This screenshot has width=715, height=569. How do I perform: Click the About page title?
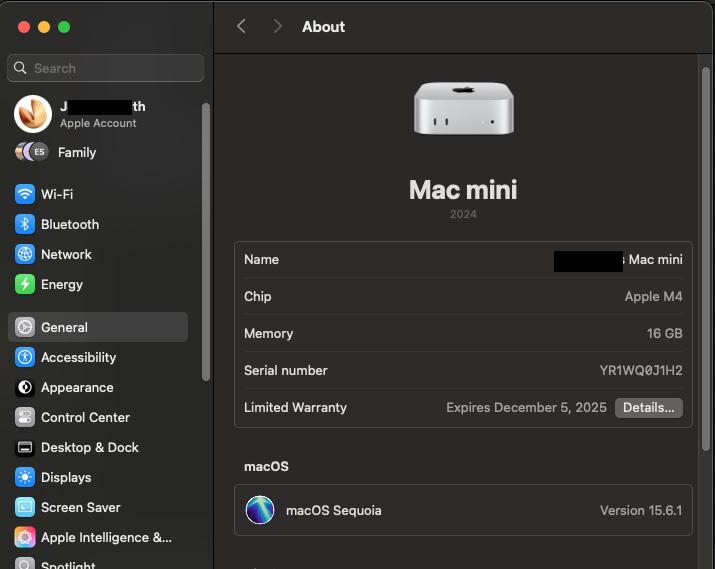pos(323,26)
